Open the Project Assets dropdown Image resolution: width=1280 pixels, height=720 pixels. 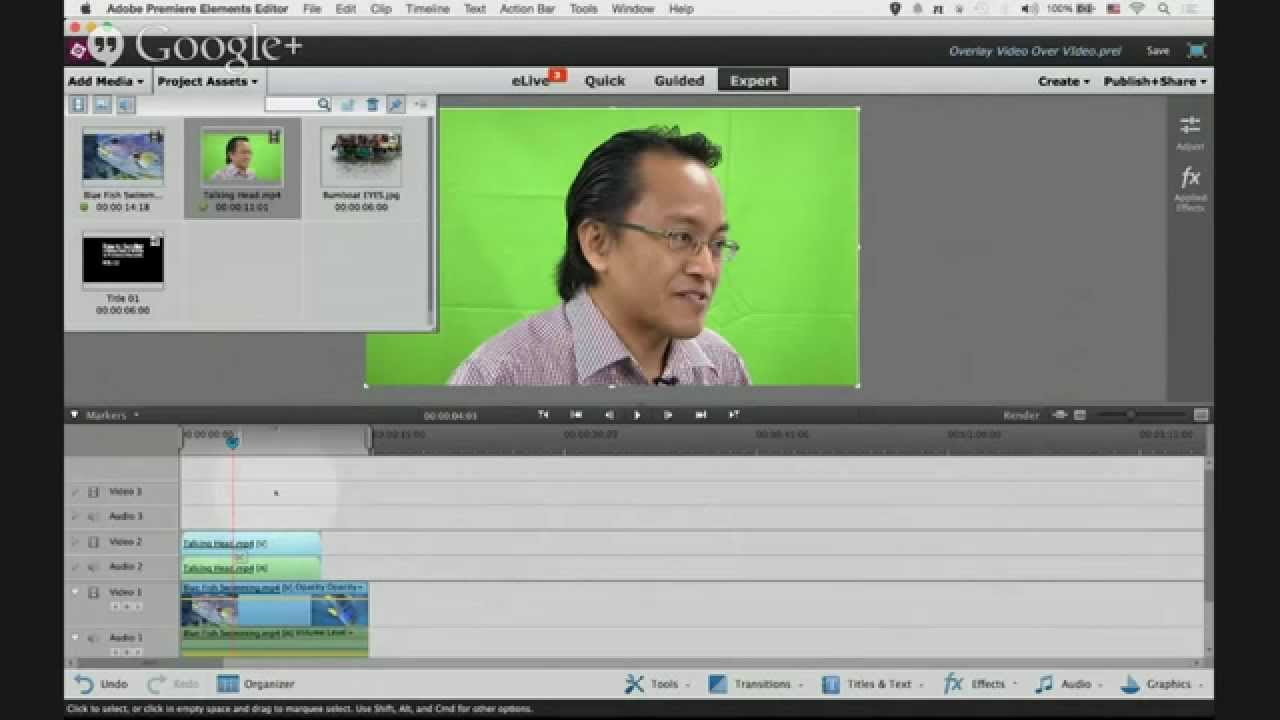point(207,81)
